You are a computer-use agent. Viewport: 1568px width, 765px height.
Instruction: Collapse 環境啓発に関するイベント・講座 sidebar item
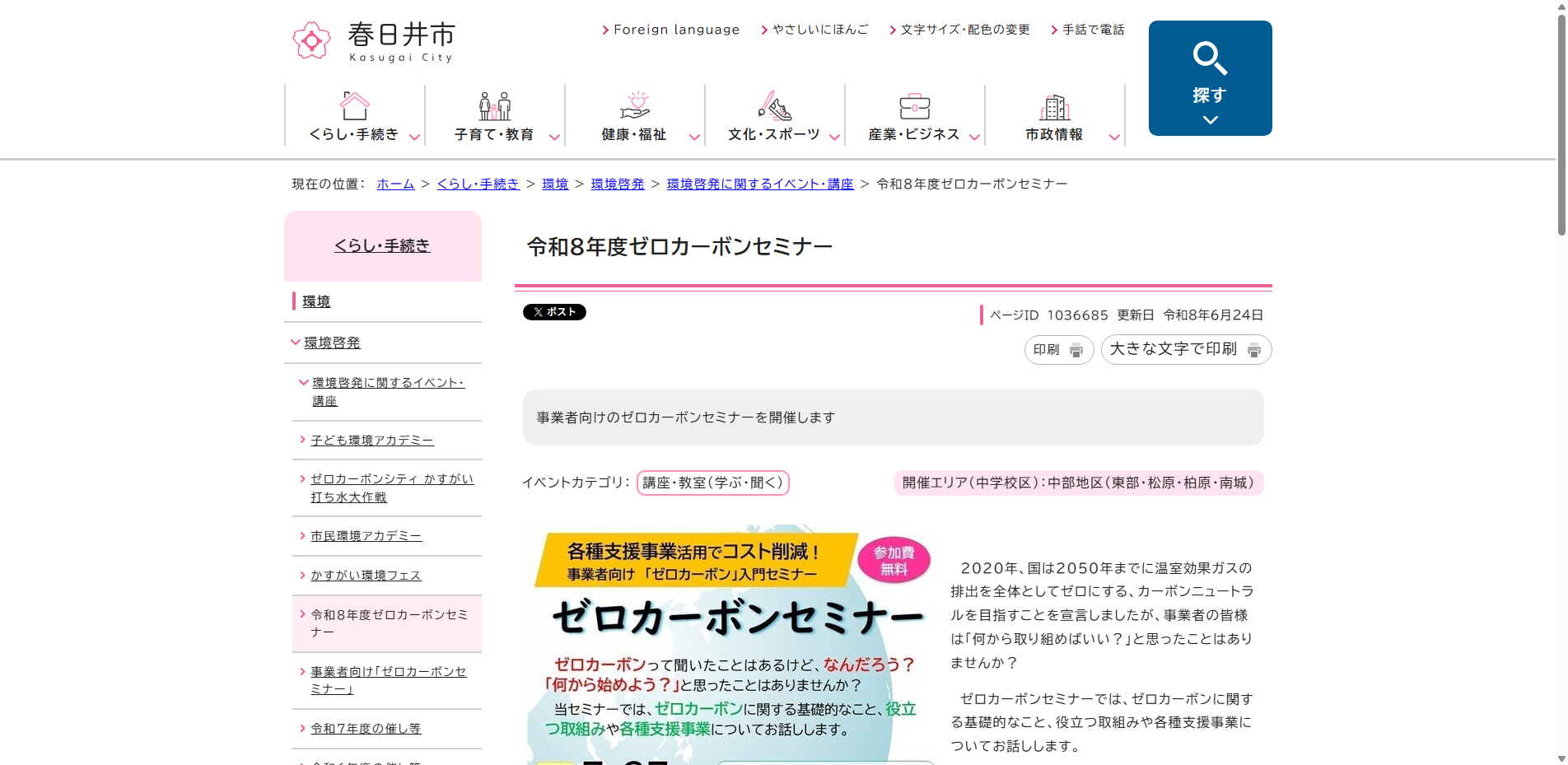[x=304, y=382]
